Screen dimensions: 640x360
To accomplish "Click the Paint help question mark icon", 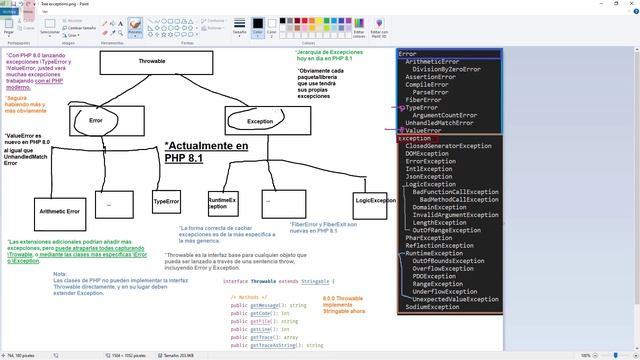I will coord(636,11).
